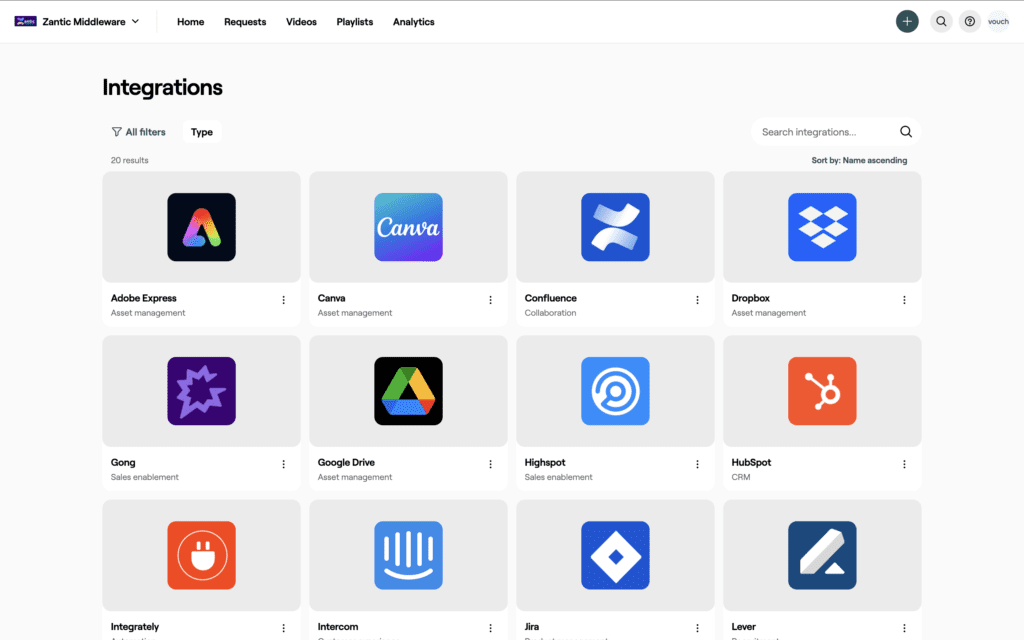Click 'Asset management' label under Adobe Express

148,313
